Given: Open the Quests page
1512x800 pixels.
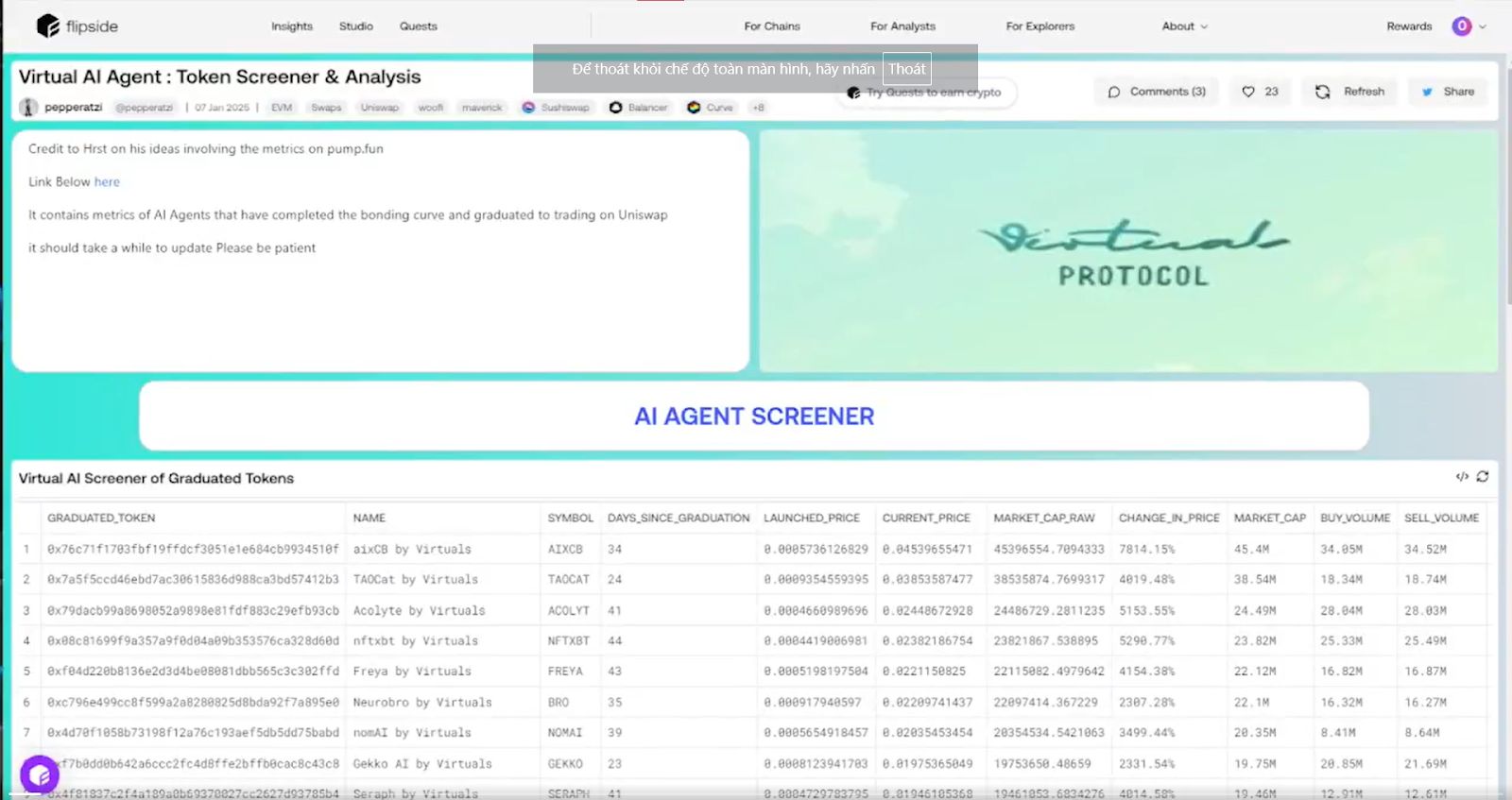Looking at the screenshot, I should [418, 26].
